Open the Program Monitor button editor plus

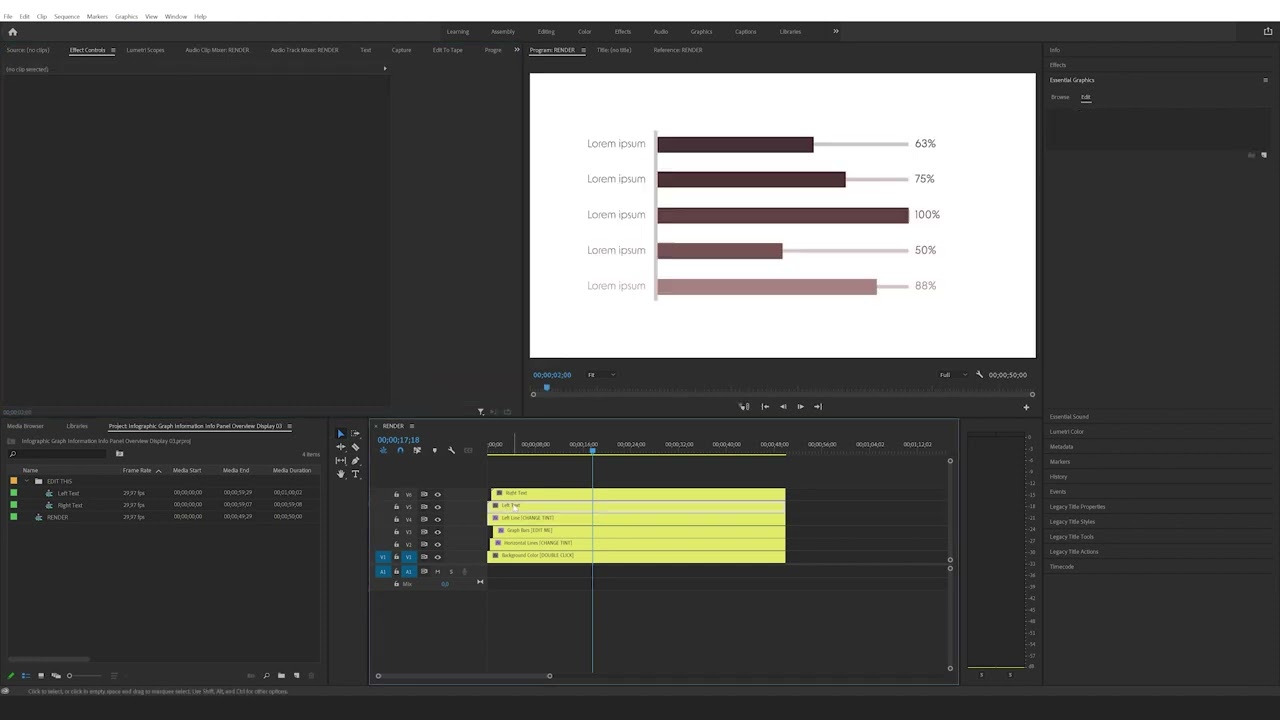coord(1025,407)
